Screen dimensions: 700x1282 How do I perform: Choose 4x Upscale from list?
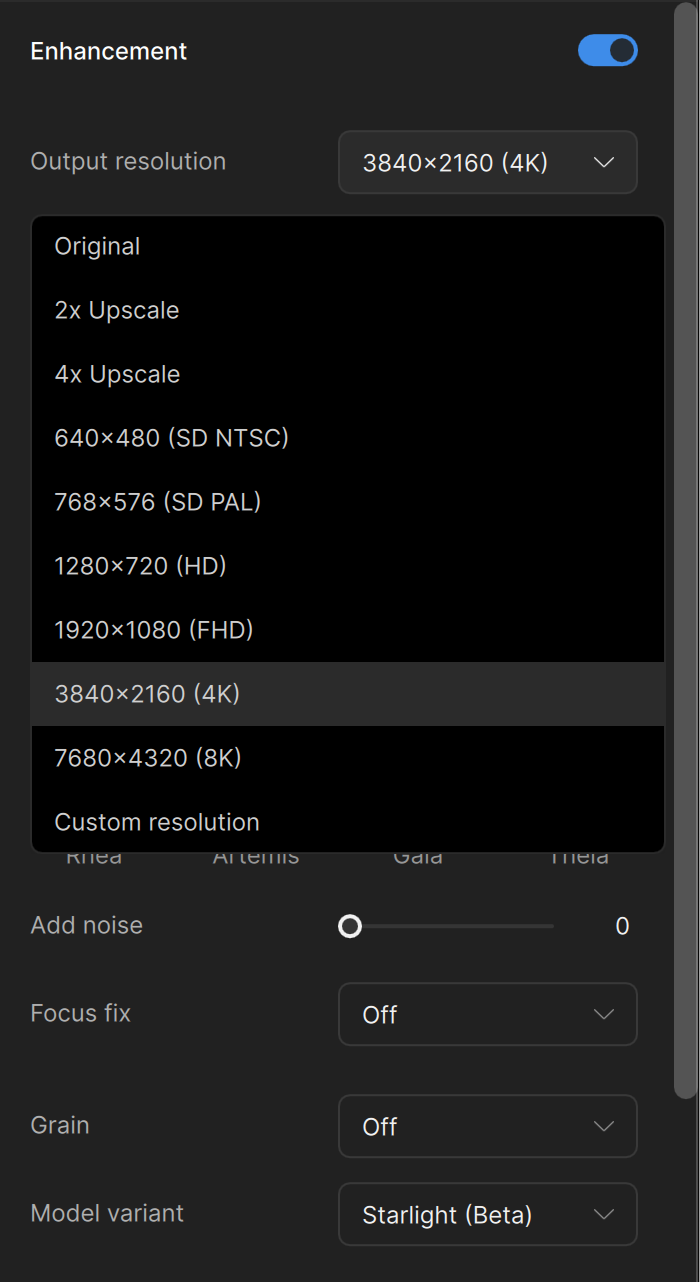point(117,374)
